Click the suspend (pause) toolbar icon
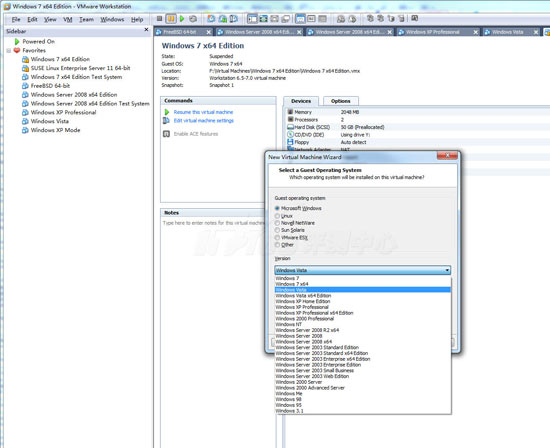Image resolution: width=550 pixels, height=448 pixels. tap(171, 19)
